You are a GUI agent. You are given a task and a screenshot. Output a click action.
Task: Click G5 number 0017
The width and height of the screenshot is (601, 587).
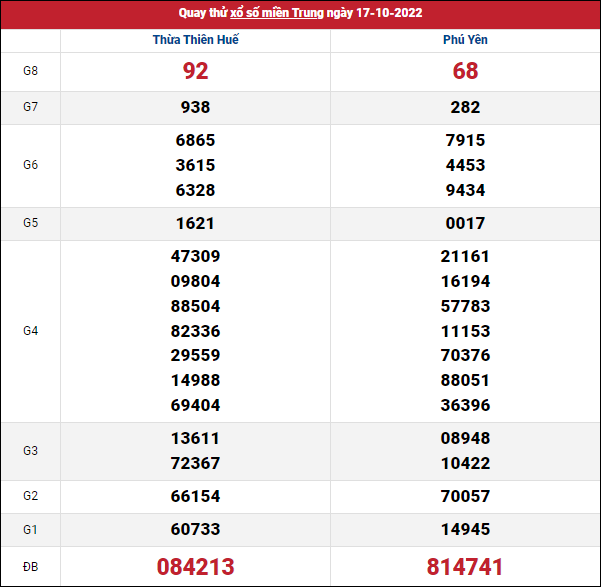[x=465, y=224]
